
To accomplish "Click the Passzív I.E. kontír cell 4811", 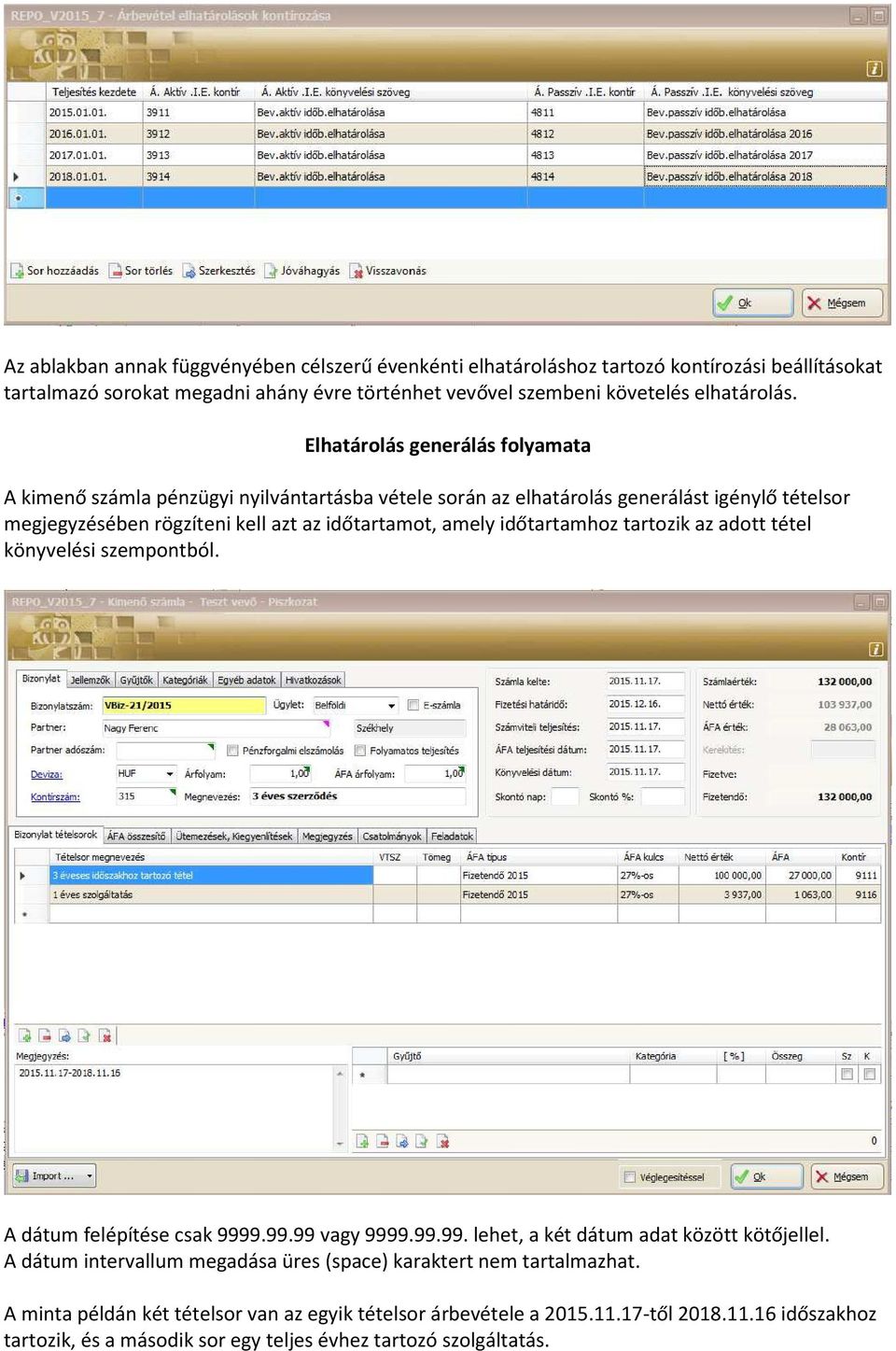I will coord(585,112).
